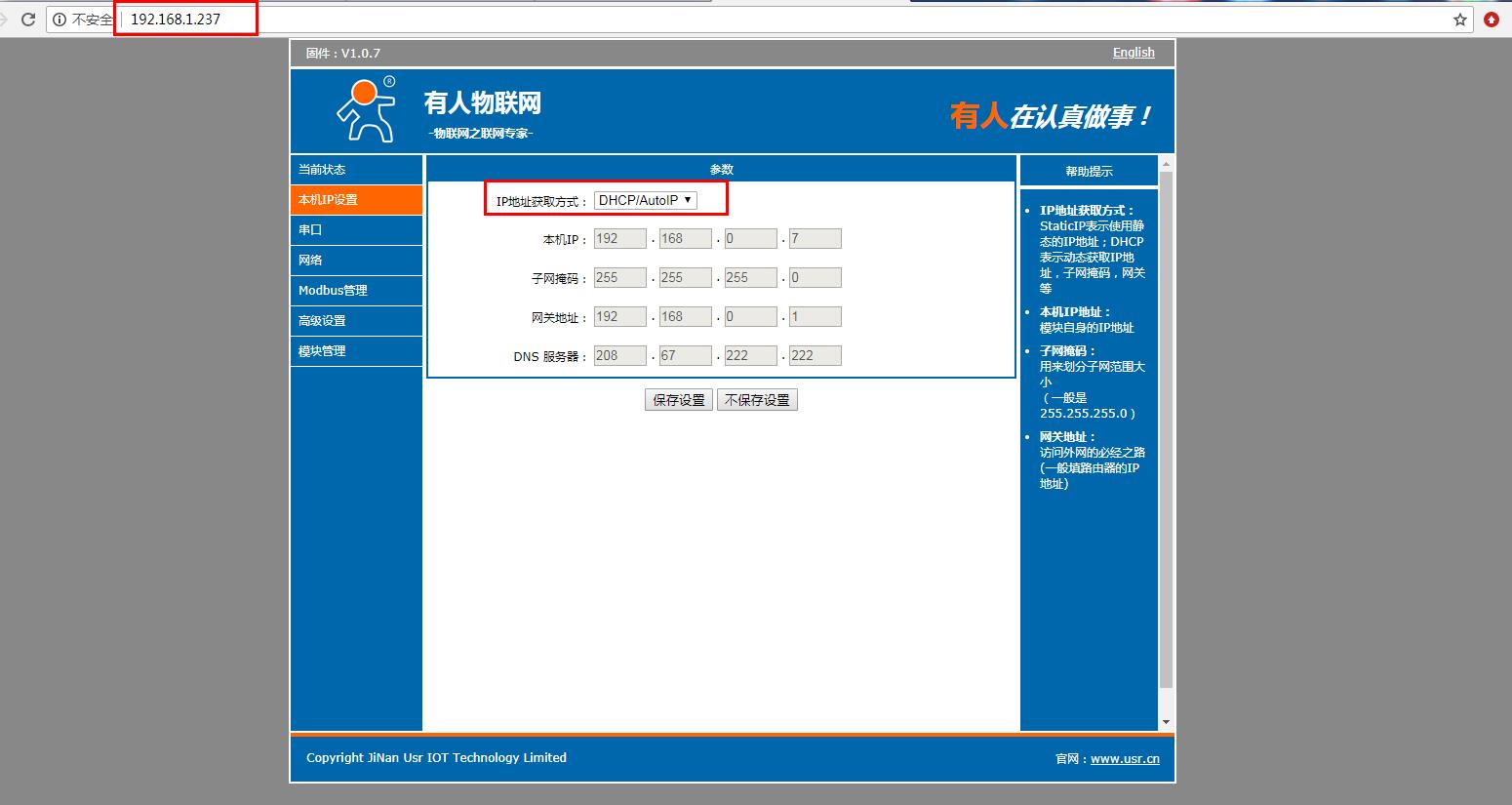Viewport: 1512px width, 805px height.
Task: Click the not-secure site info icon
Action: (x=60, y=20)
